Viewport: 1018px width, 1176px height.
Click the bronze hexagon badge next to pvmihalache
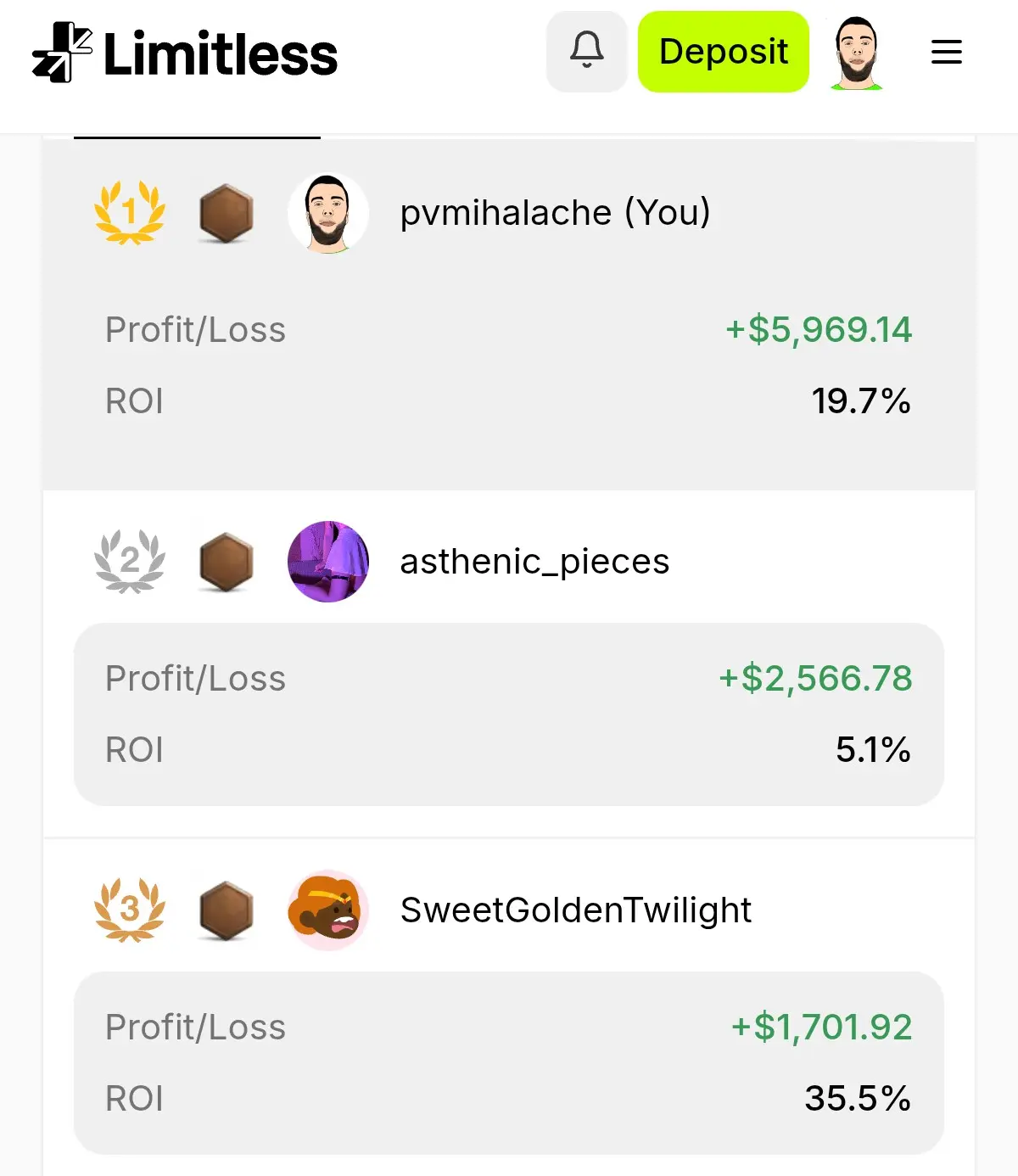(227, 214)
